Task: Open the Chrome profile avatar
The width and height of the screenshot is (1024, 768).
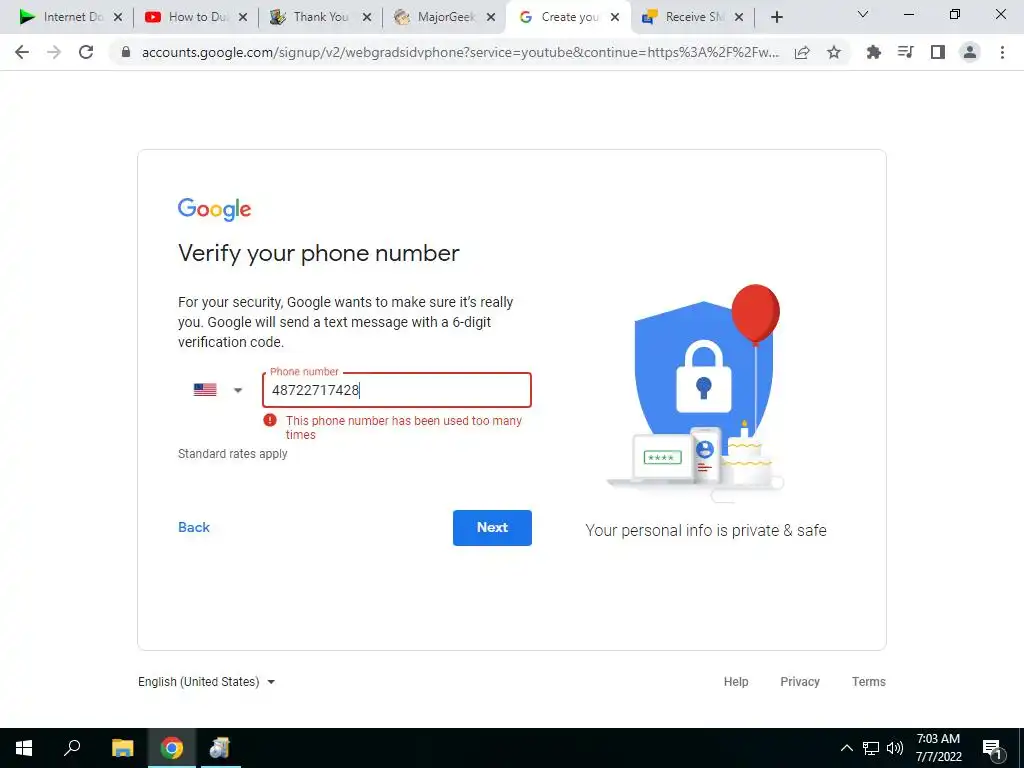Action: [970, 52]
